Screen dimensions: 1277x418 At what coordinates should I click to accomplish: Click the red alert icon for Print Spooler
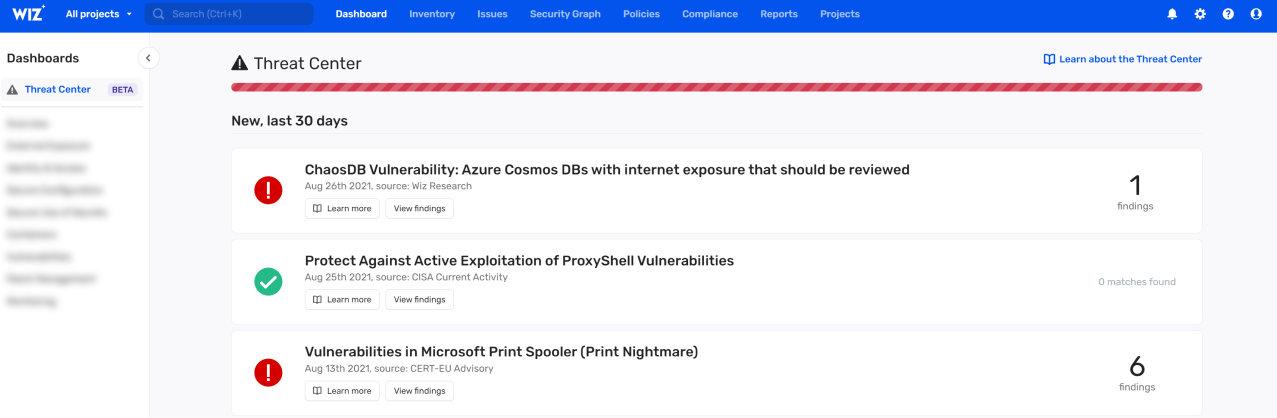click(x=268, y=373)
